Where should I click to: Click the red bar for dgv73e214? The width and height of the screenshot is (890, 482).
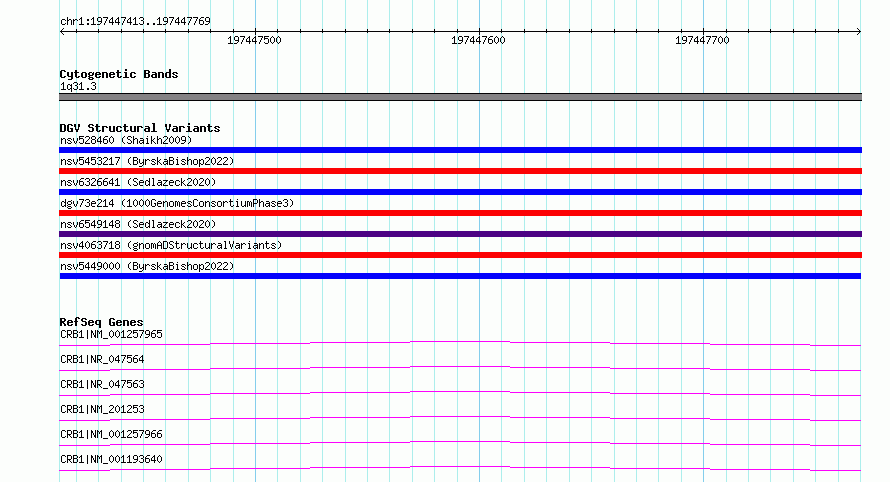[460, 213]
